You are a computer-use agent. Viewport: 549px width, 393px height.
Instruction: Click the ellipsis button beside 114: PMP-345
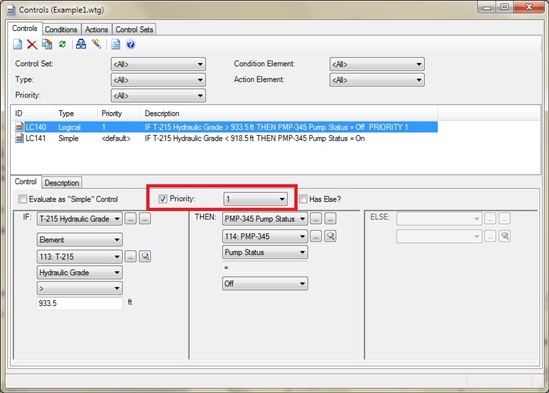pyautogui.click(x=316, y=236)
